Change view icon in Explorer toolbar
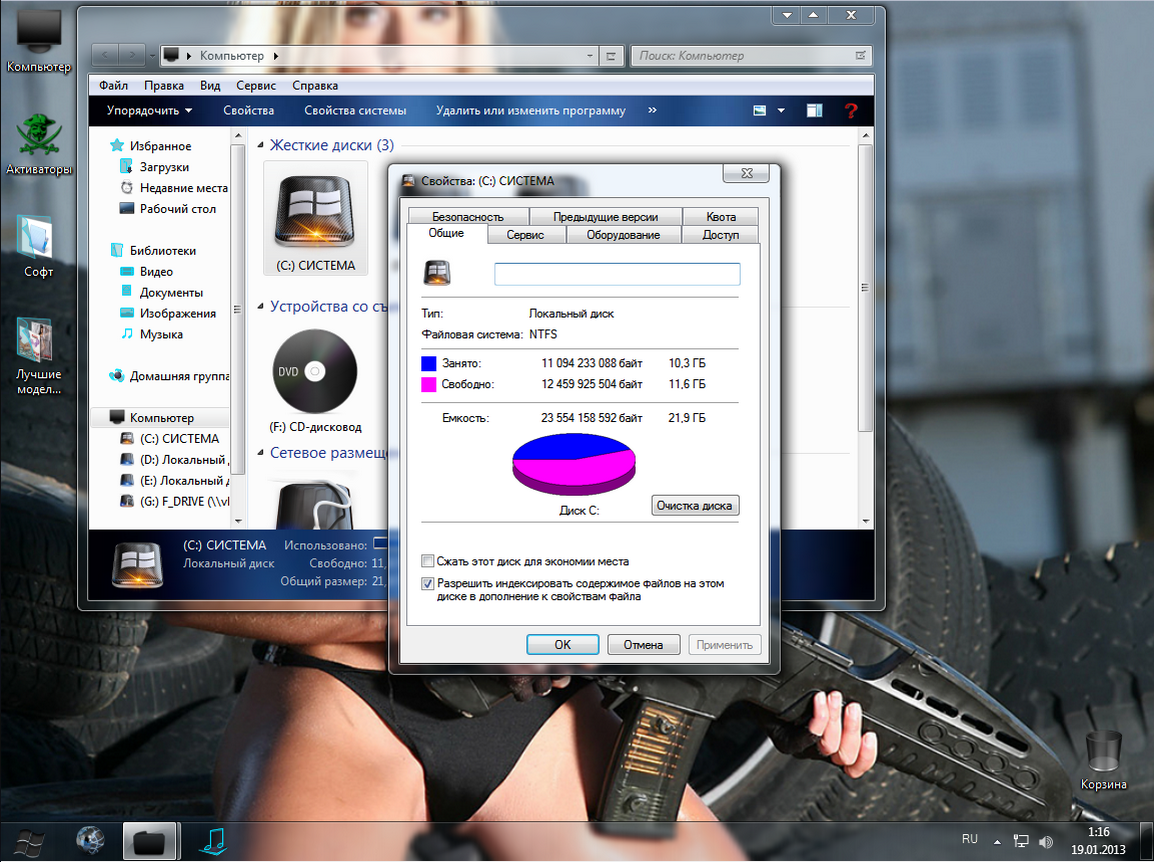This screenshot has height=862, width=1154. click(x=760, y=110)
